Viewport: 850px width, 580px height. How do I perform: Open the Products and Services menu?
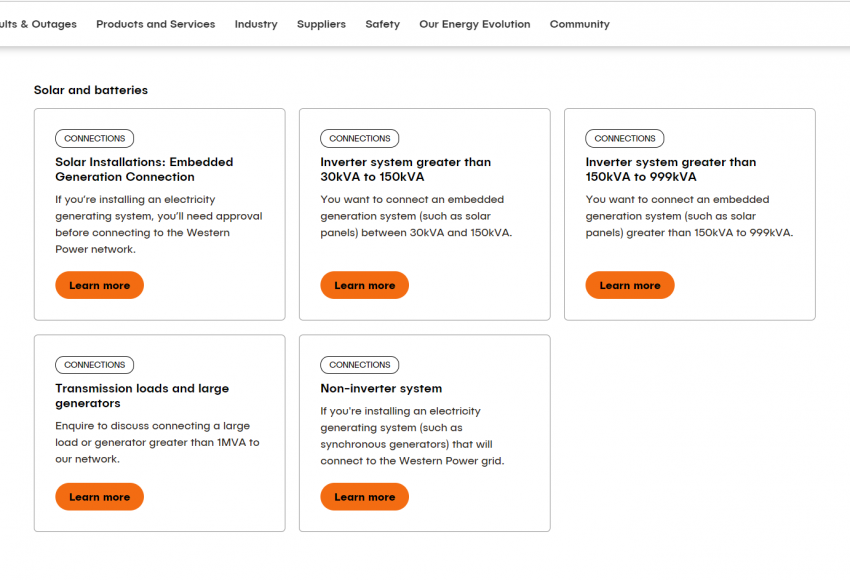(x=155, y=24)
